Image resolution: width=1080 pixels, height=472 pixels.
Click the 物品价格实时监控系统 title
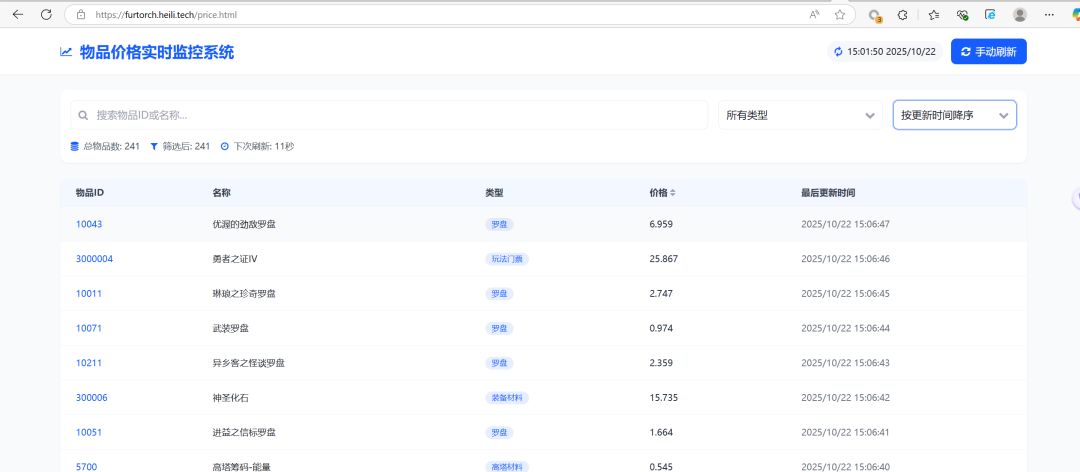(157, 52)
